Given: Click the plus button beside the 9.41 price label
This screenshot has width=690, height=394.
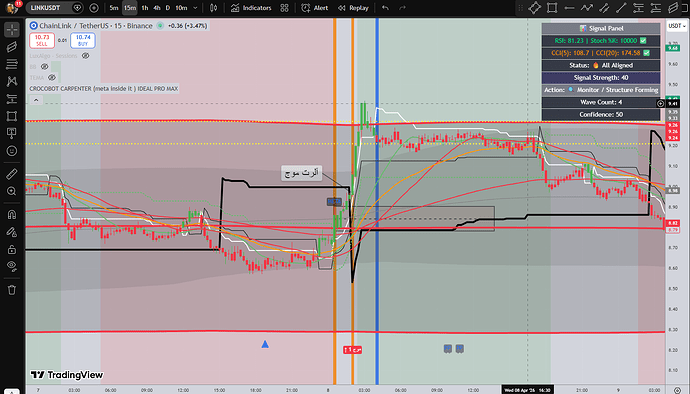Looking at the screenshot, I should 660,104.
